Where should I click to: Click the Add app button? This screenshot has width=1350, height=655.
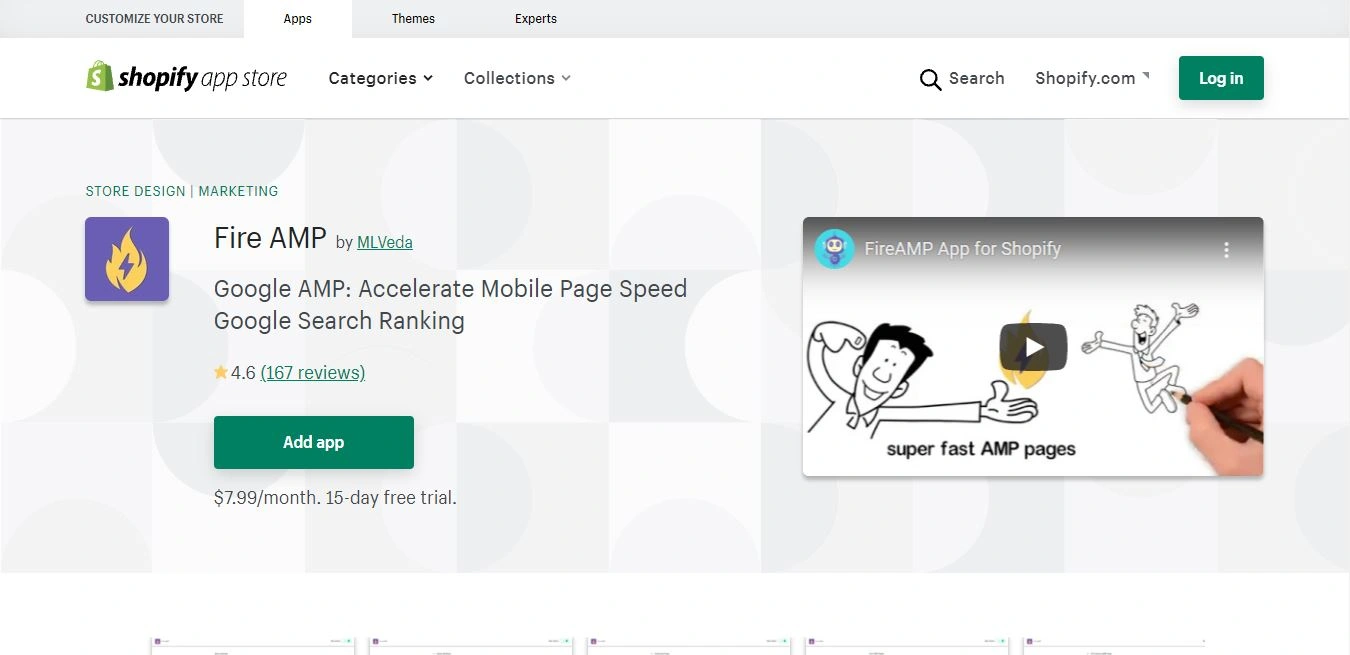(314, 442)
